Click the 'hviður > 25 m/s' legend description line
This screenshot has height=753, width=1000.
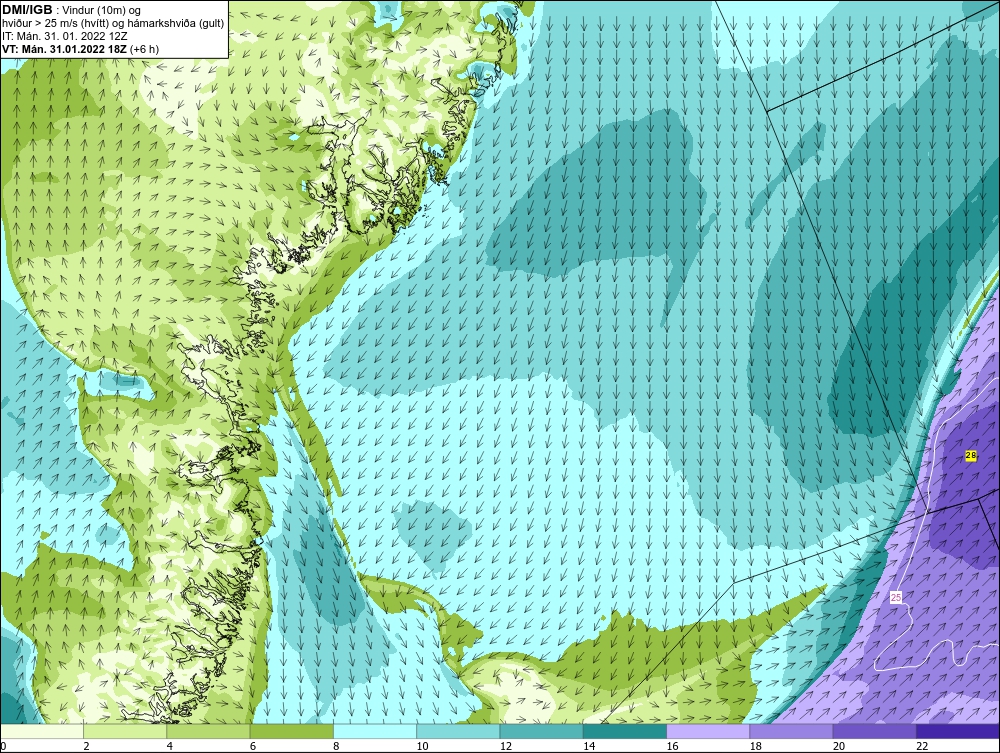[x=113, y=24]
